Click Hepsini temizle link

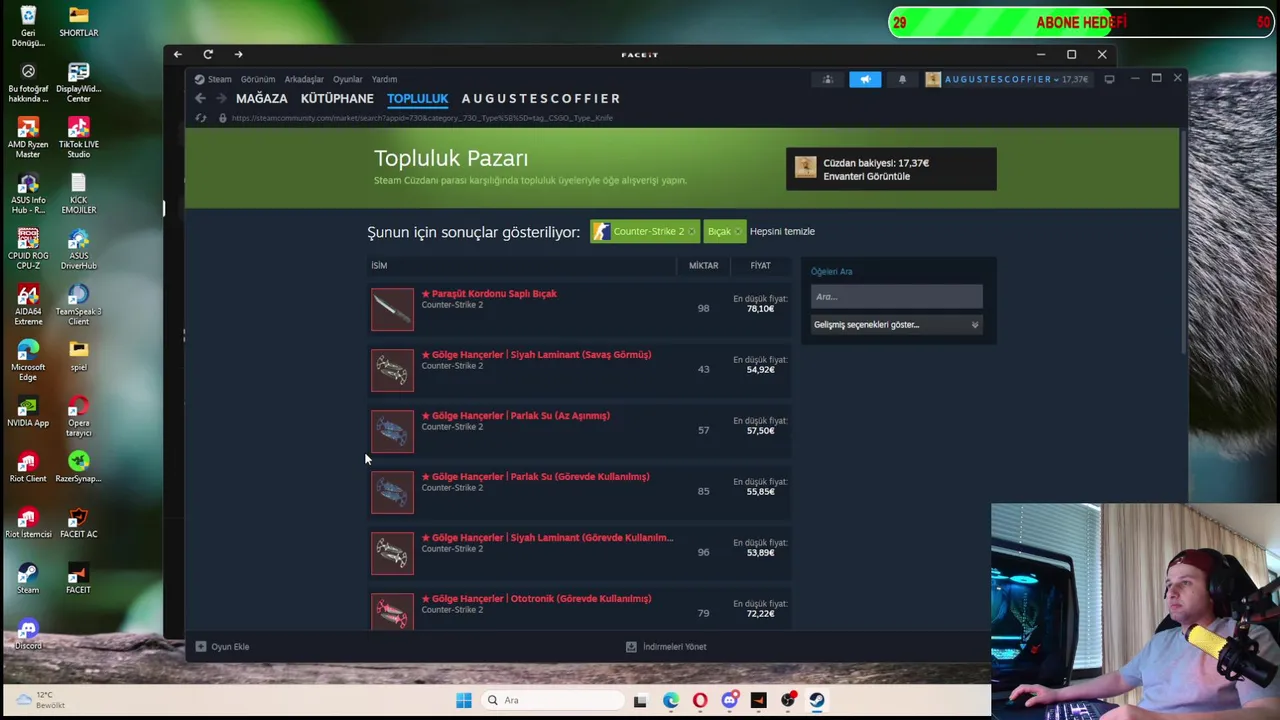(x=782, y=231)
